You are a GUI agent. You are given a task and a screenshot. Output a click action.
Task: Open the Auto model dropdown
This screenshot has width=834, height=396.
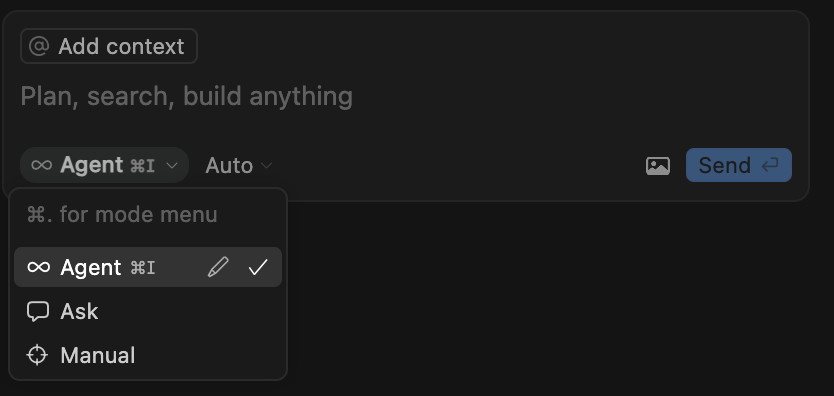click(239, 166)
